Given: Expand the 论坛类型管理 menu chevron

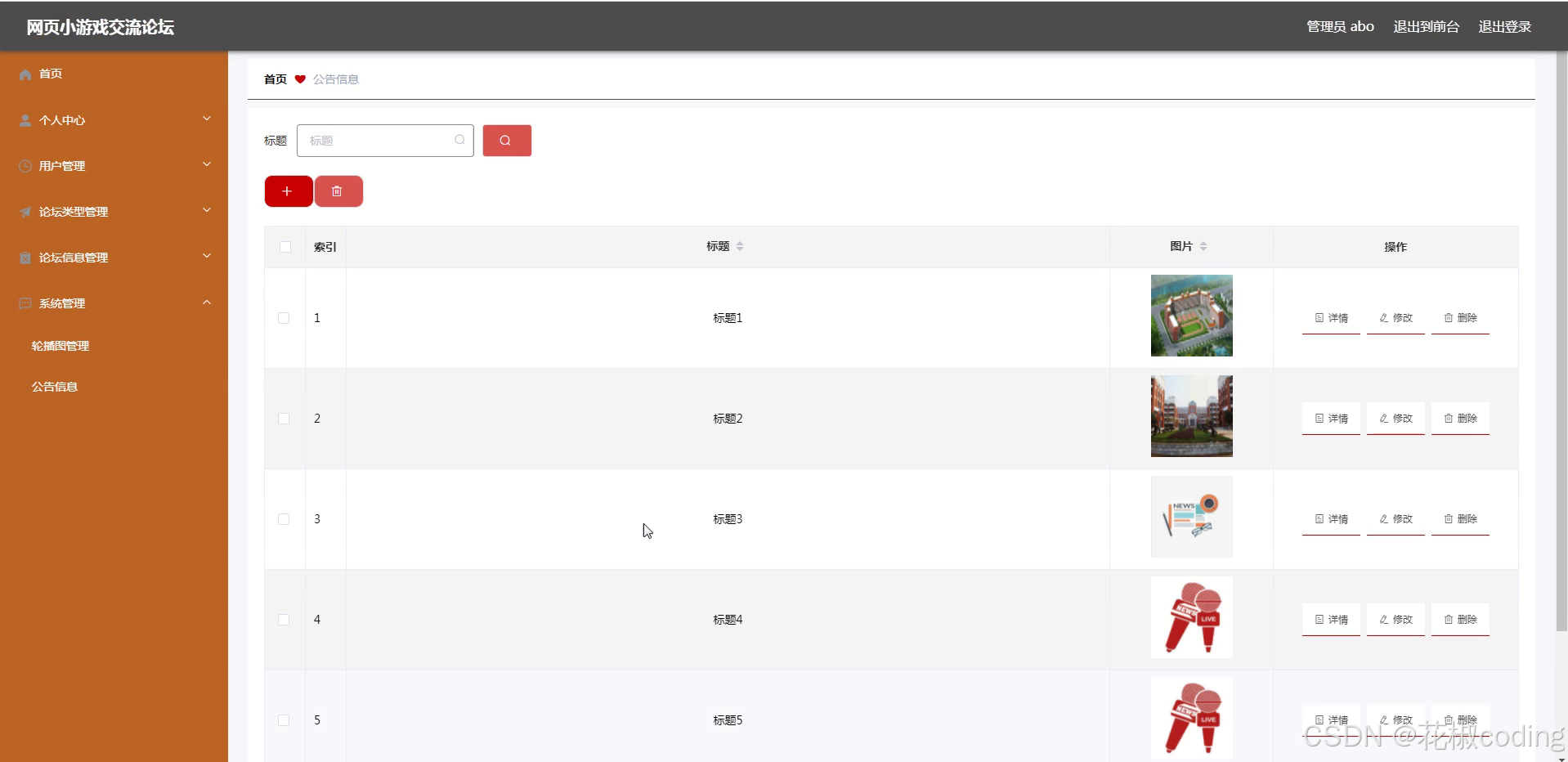Looking at the screenshot, I should point(207,210).
